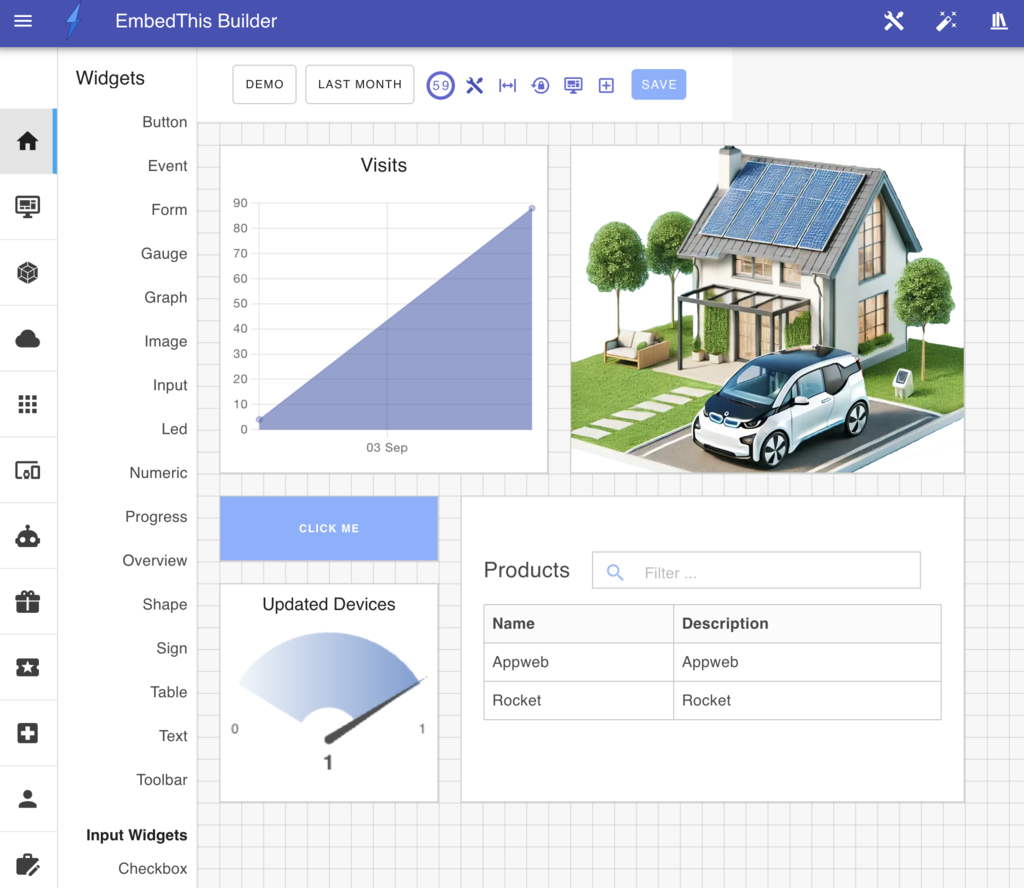Screen dimensions: 1024x888
Task: Click the wrench and screwdriver dashboard settings icon
Action: coord(474,85)
